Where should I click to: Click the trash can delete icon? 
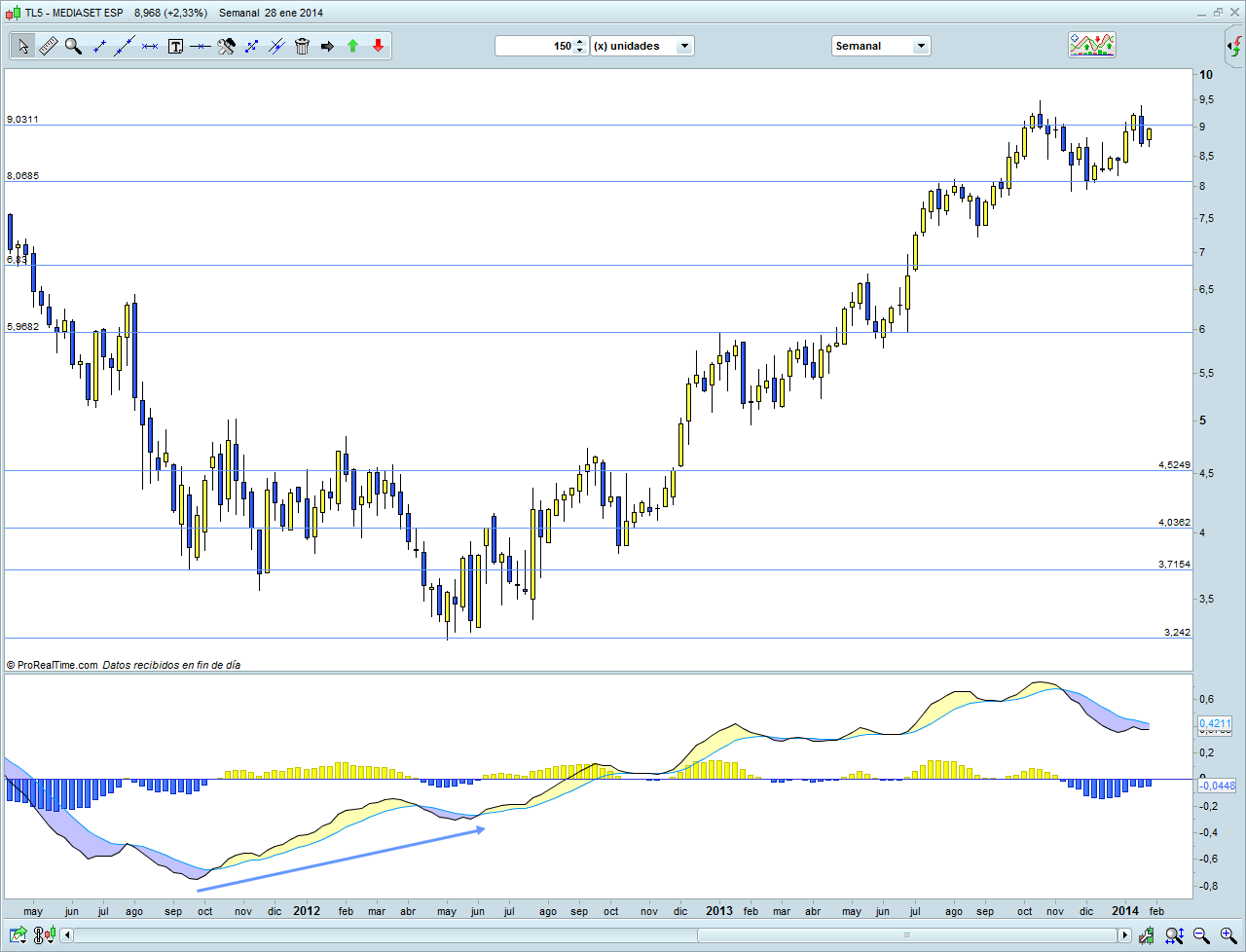(x=302, y=46)
